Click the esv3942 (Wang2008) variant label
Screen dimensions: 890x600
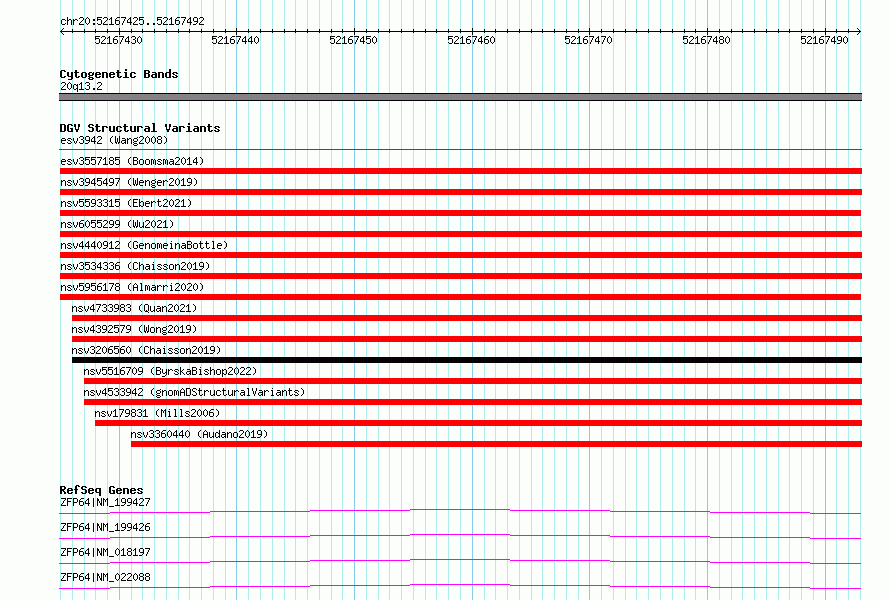coord(114,140)
